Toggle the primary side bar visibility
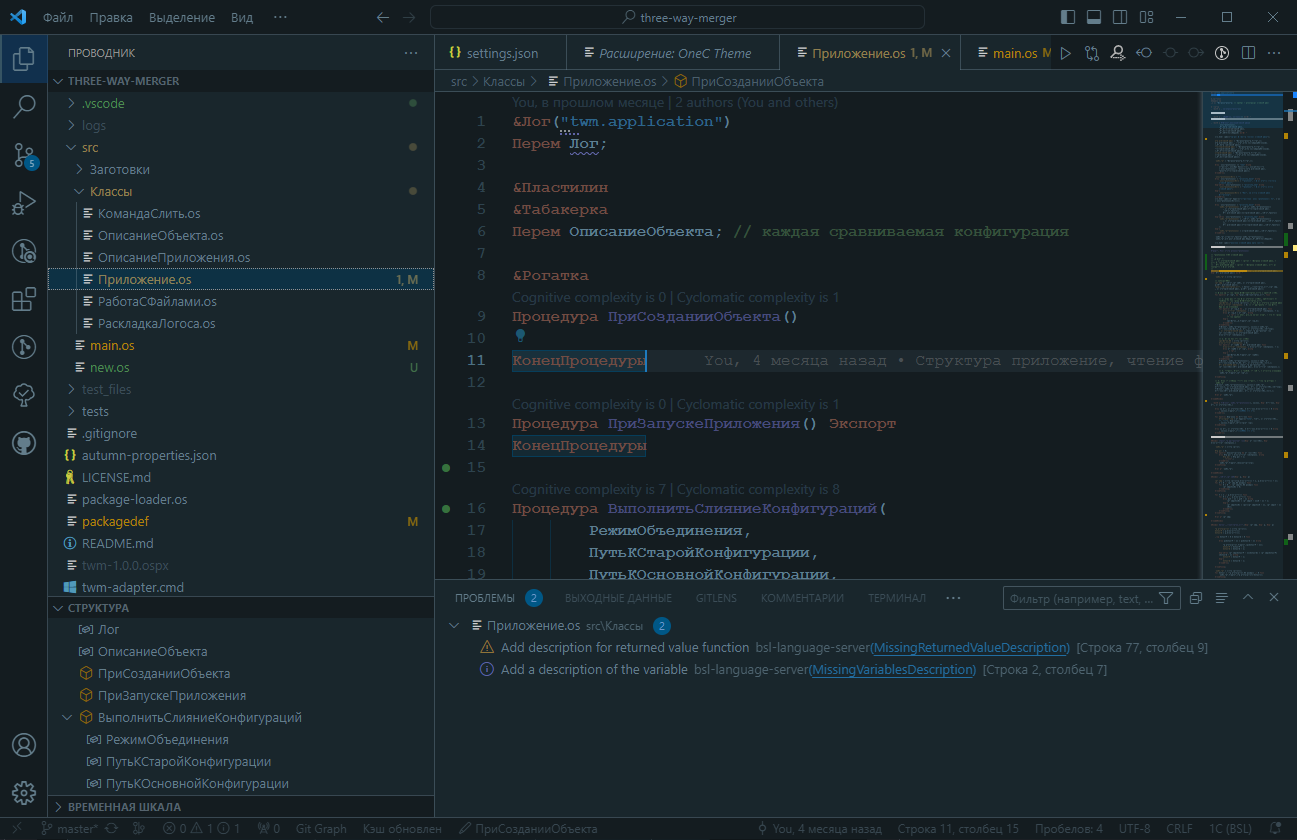 pos(1068,17)
